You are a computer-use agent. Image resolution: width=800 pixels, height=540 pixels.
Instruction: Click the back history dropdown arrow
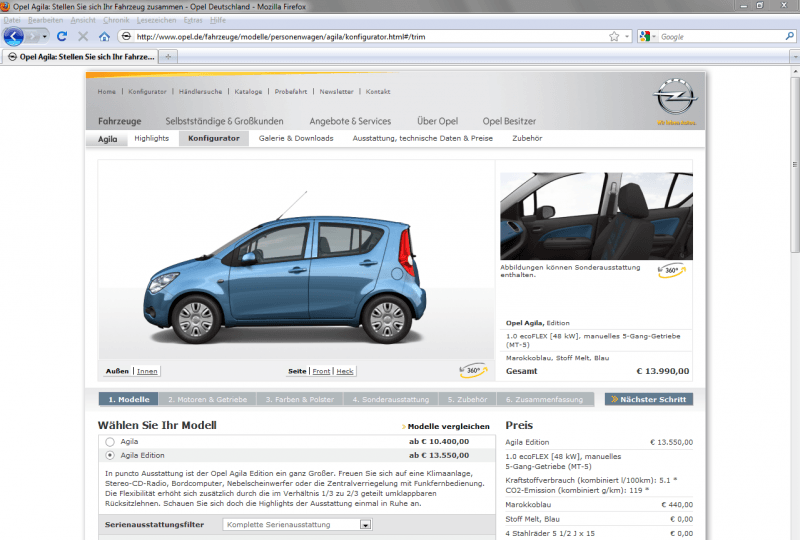tap(45, 37)
